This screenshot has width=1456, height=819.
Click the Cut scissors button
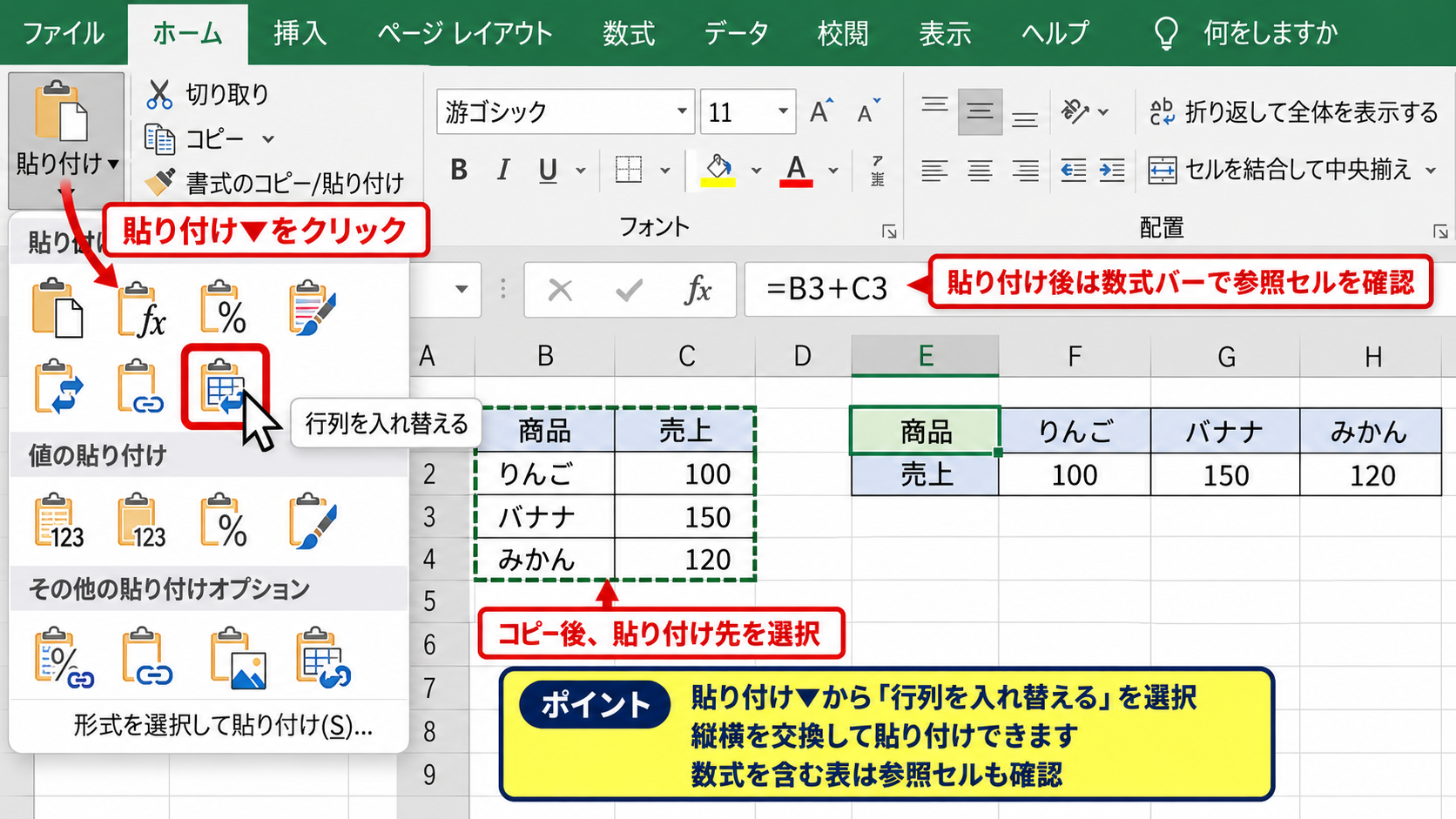207,94
